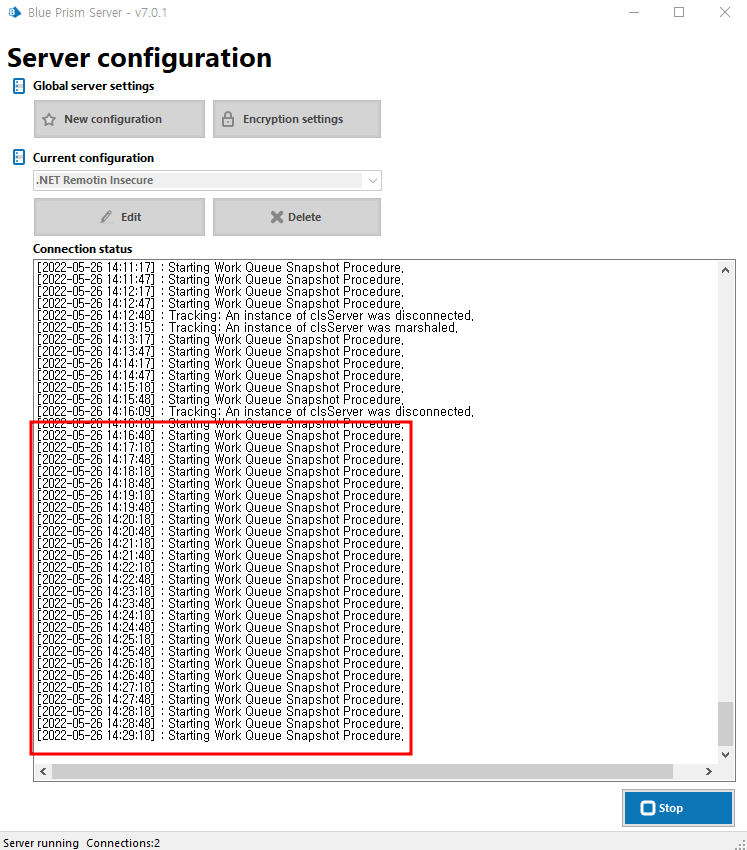
Task: Edit the current configuration
Action: click(x=119, y=217)
